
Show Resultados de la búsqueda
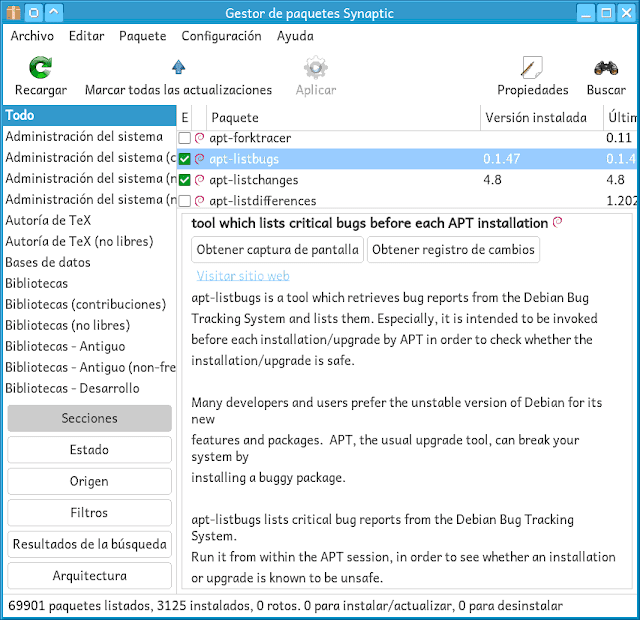tap(89, 544)
